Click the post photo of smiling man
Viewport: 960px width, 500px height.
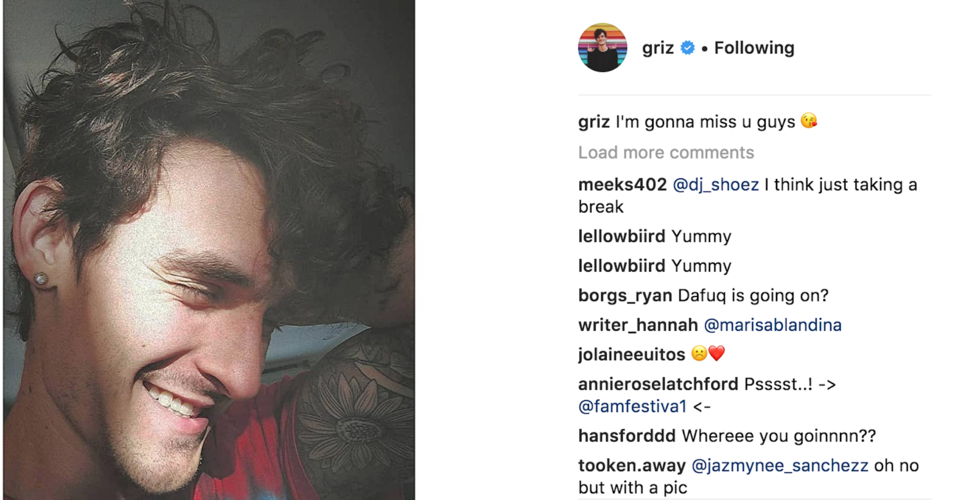click(208, 250)
